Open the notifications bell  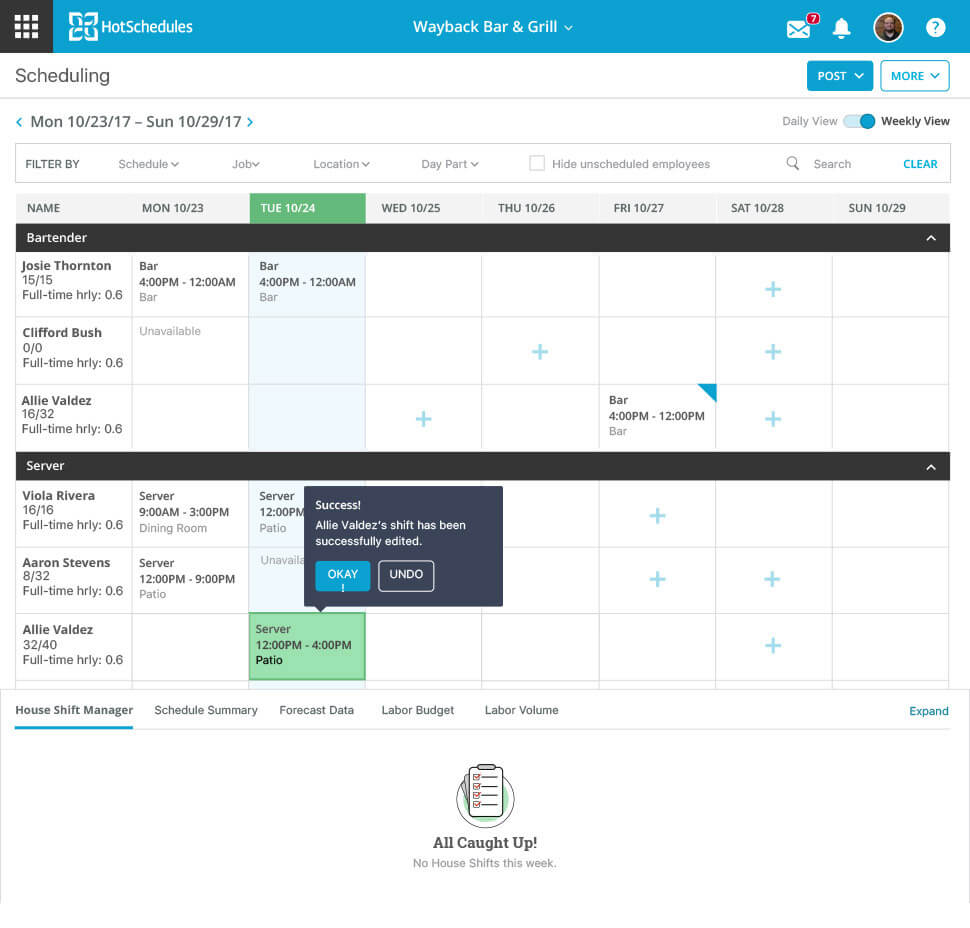pos(841,28)
